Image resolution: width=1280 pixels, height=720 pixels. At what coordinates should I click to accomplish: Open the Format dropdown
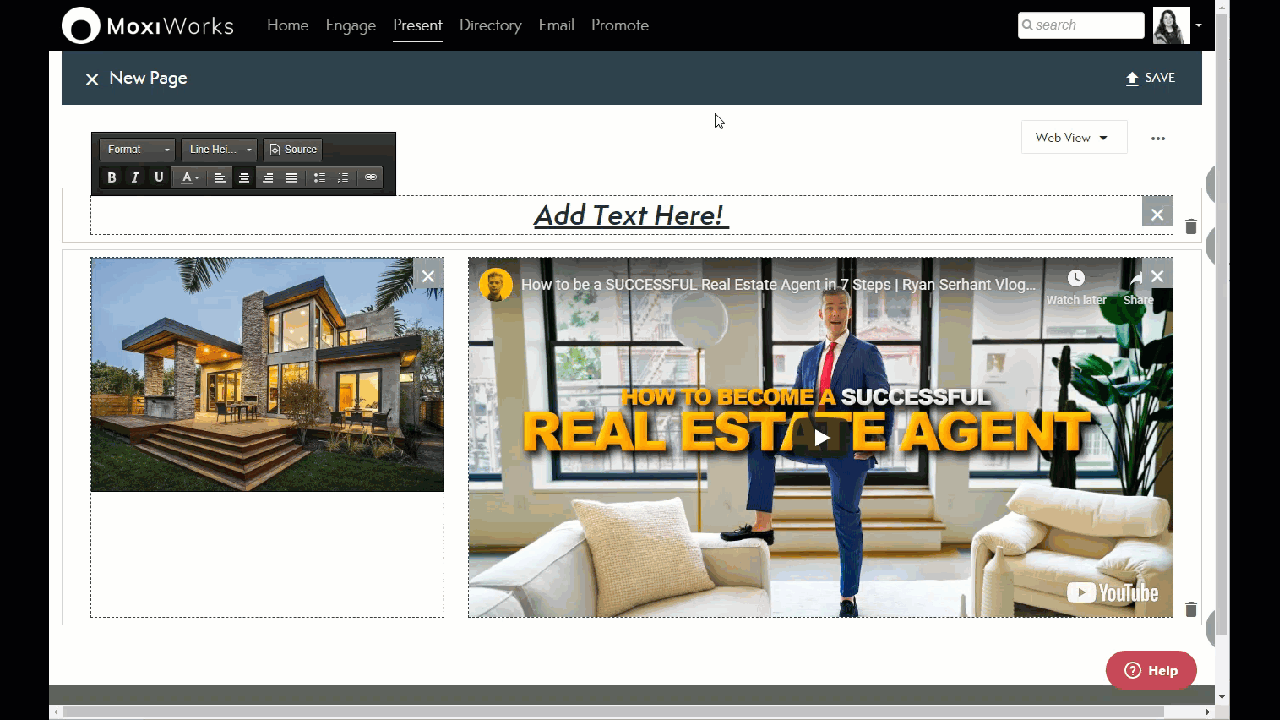point(138,150)
